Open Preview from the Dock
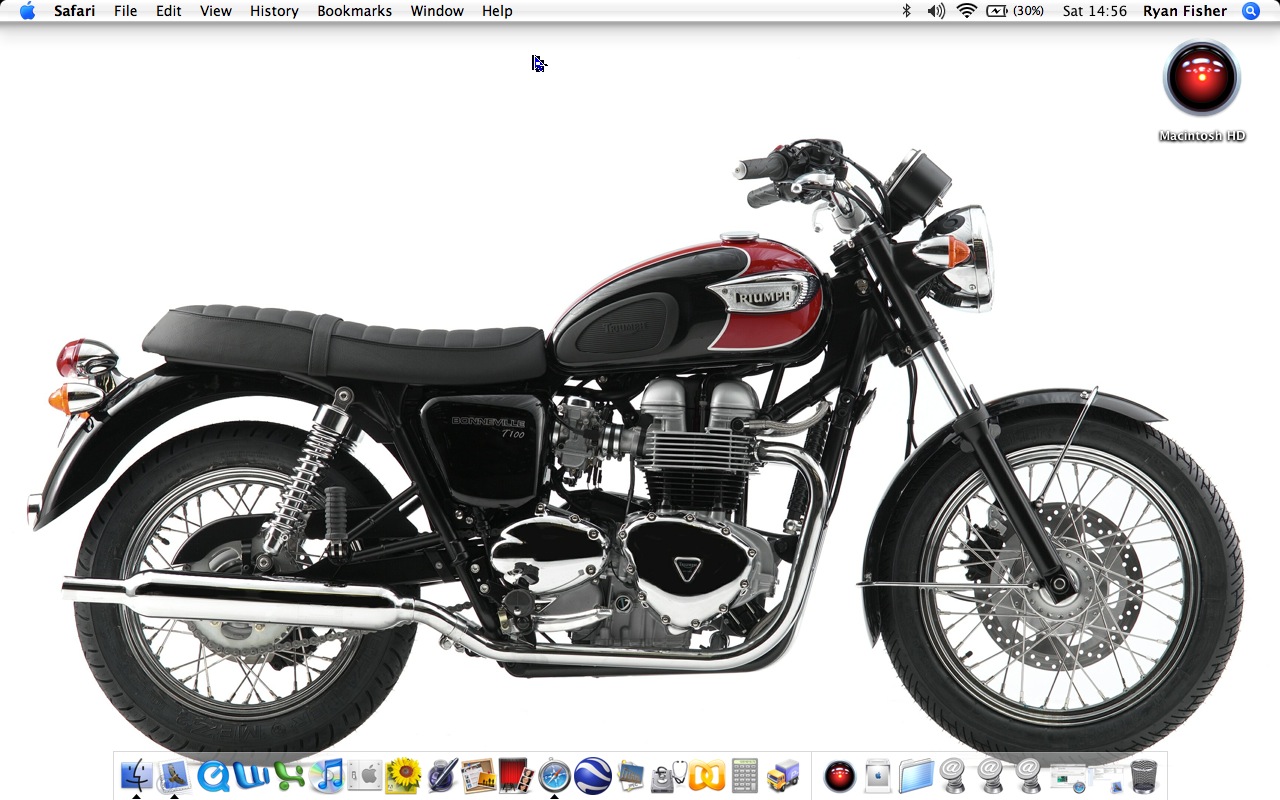This screenshot has width=1280, height=800. click(631, 776)
